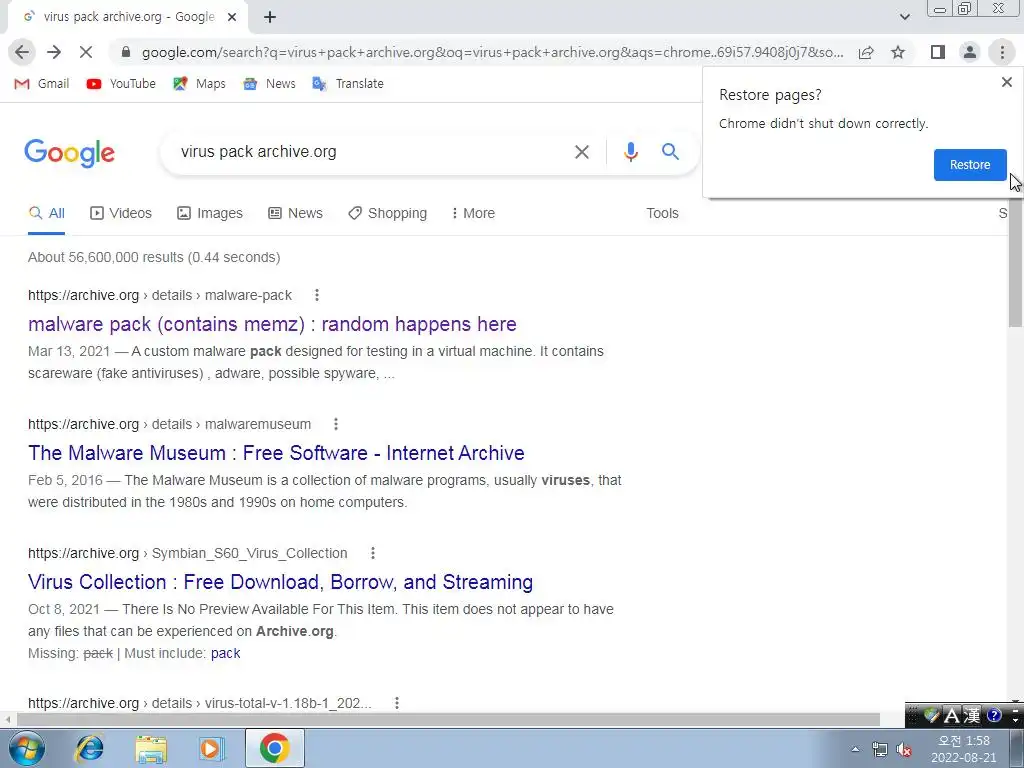Click the Restore button
This screenshot has height=768, width=1024.
tap(970, 165)
